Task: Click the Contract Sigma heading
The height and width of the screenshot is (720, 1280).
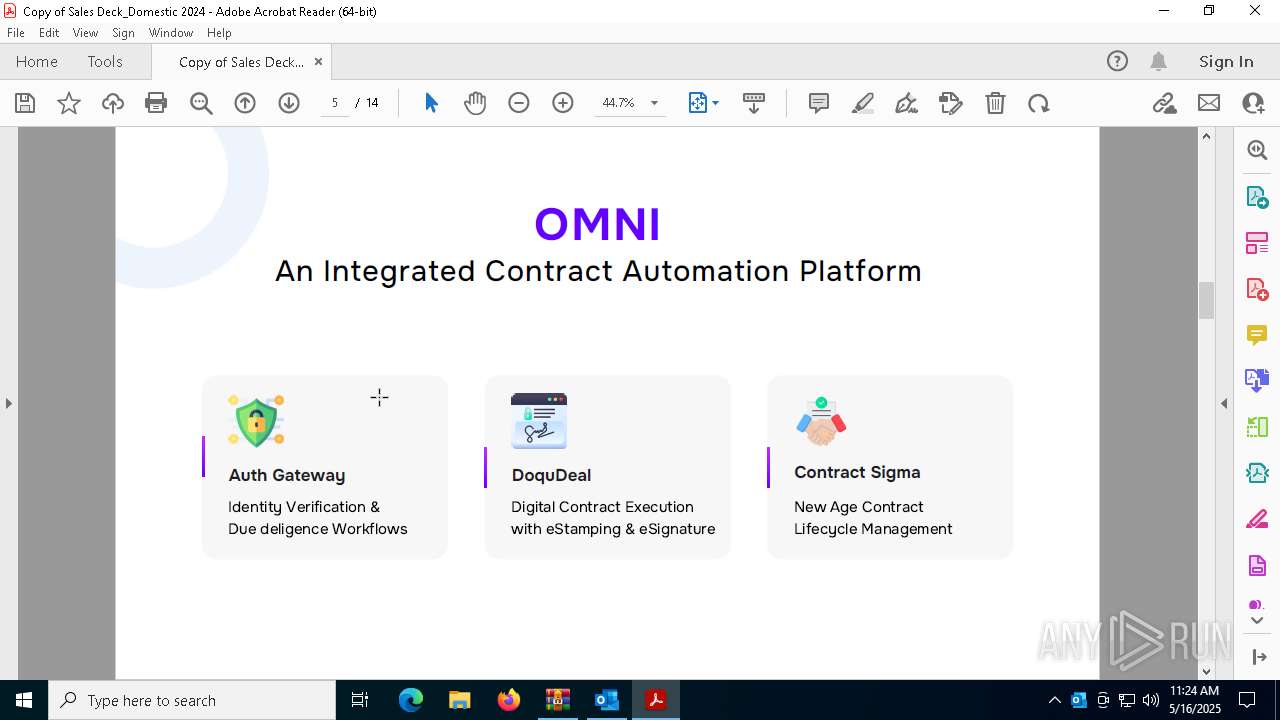Action: [x=857, y=472]
